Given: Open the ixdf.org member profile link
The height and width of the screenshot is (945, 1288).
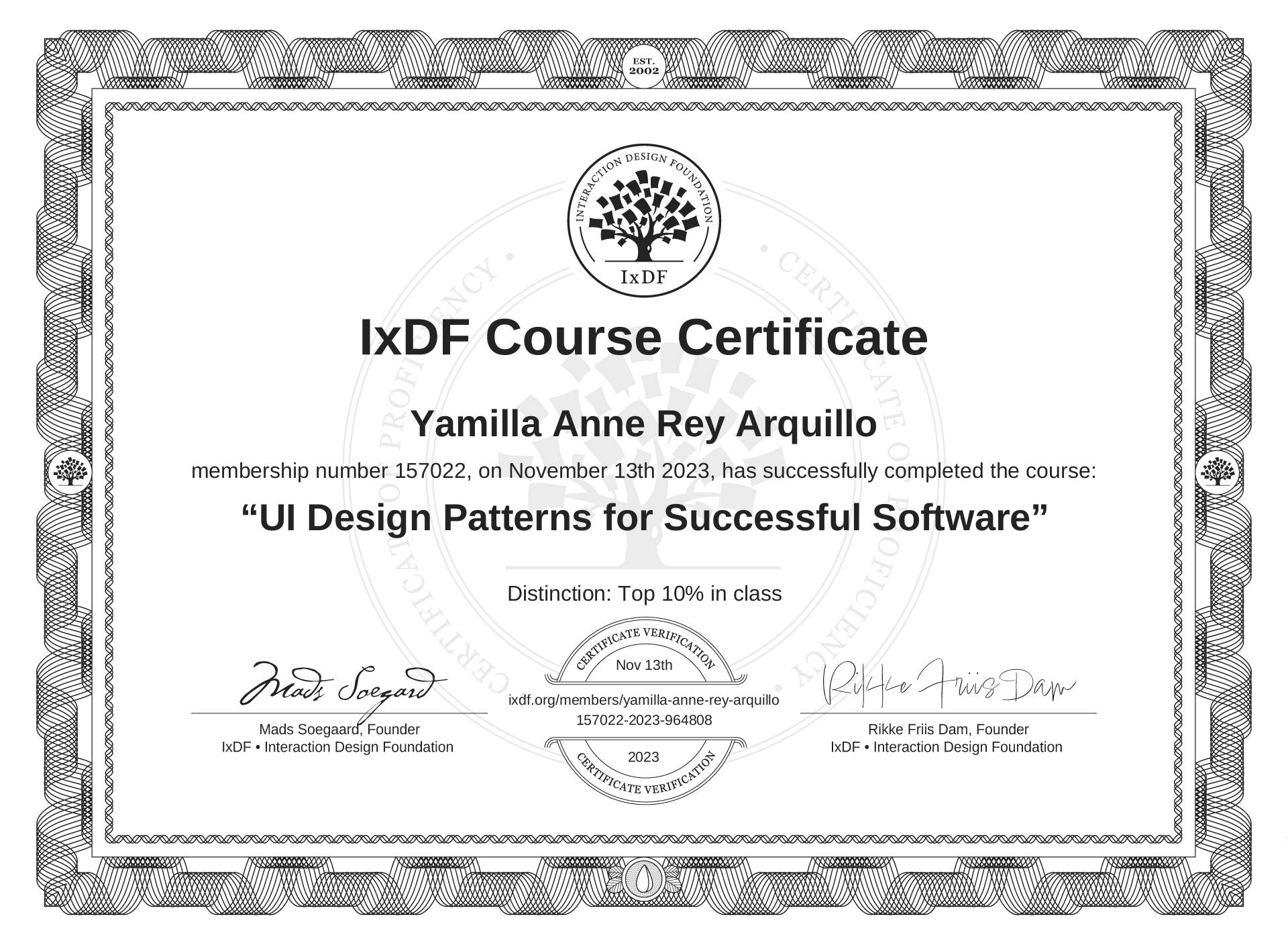Looking at the screenshot, I should pyautogui.click(x=644, y=700).
